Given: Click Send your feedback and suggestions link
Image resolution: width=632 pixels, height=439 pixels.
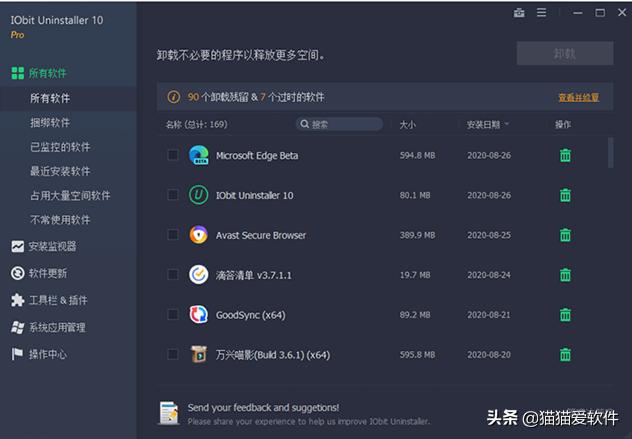Looking at the screenshot, I should (x=263, y=408).
